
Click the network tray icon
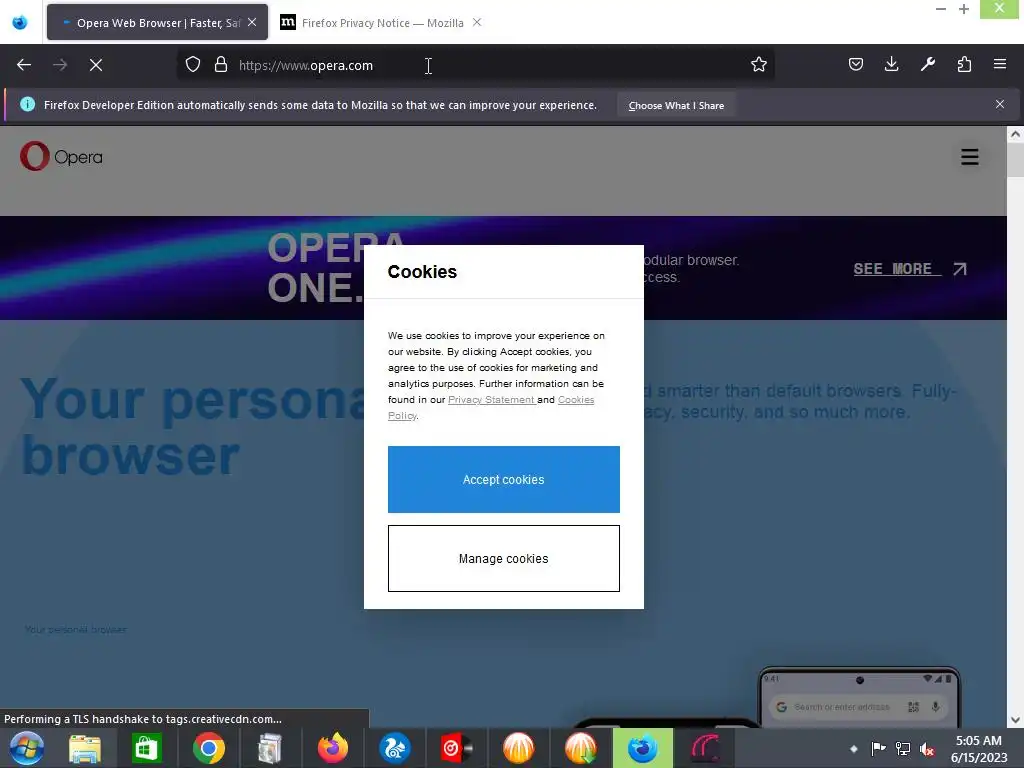pyautogui.click(x=903, y=749)
